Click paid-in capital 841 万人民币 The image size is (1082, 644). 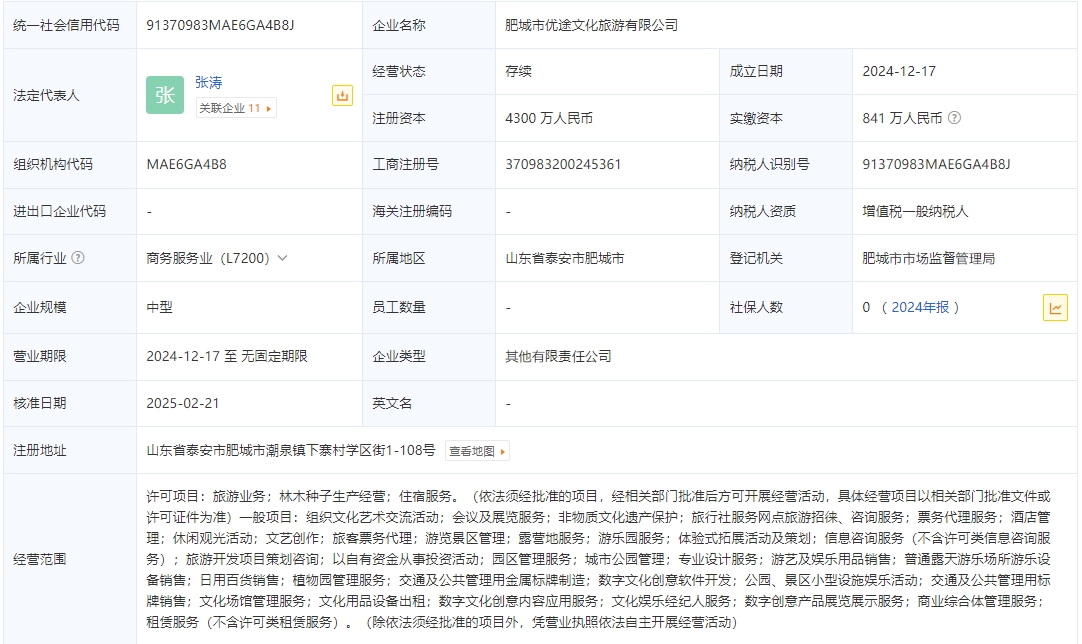[x=902, y=118]
